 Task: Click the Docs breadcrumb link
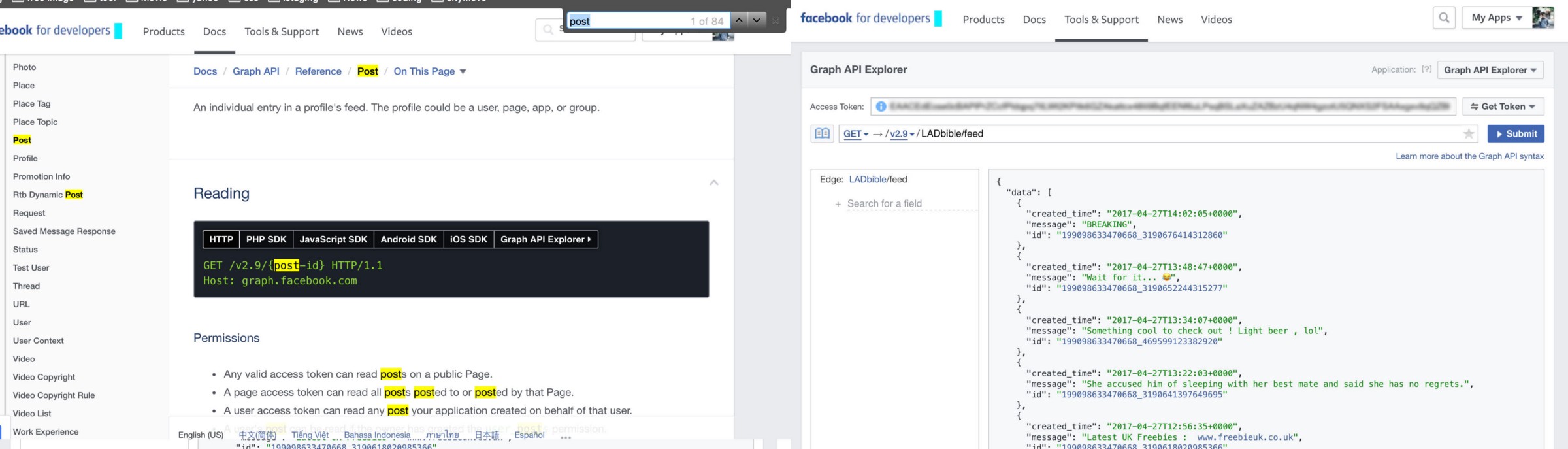coord(205,71)
